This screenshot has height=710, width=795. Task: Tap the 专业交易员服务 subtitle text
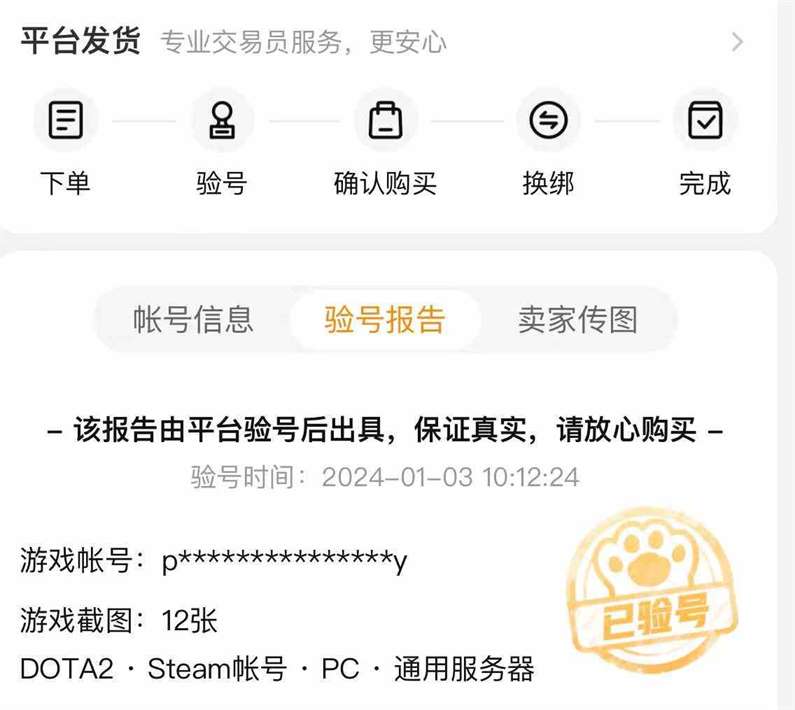(250, 42)
